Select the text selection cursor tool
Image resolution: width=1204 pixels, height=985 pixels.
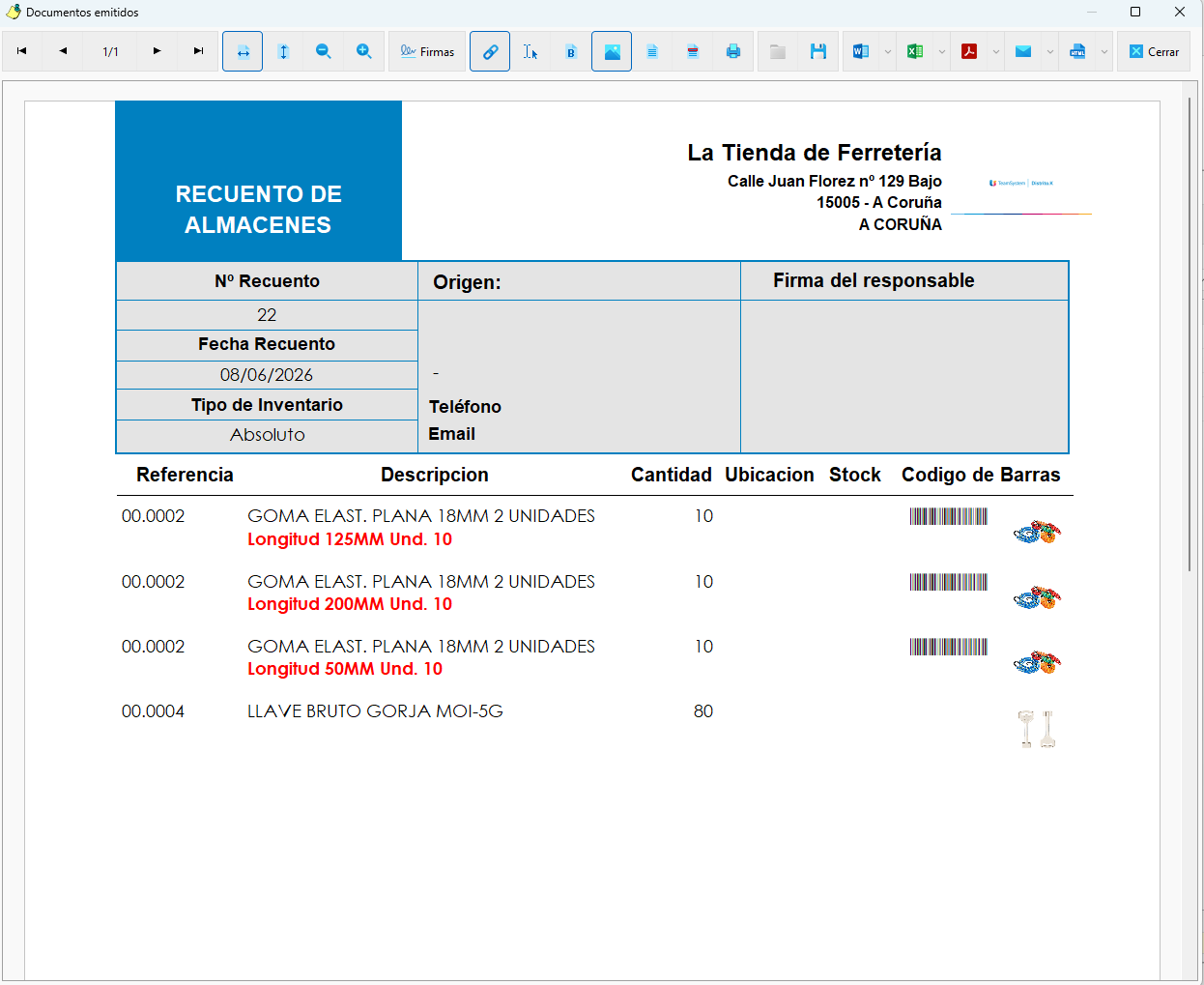tap(530, 51)
